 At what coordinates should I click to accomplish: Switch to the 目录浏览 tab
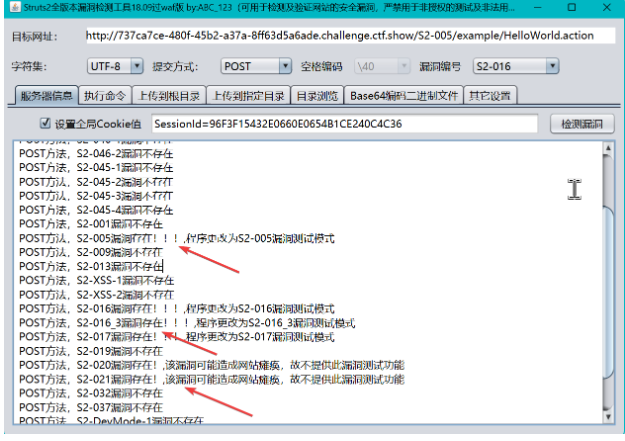[x=317, y=96]
